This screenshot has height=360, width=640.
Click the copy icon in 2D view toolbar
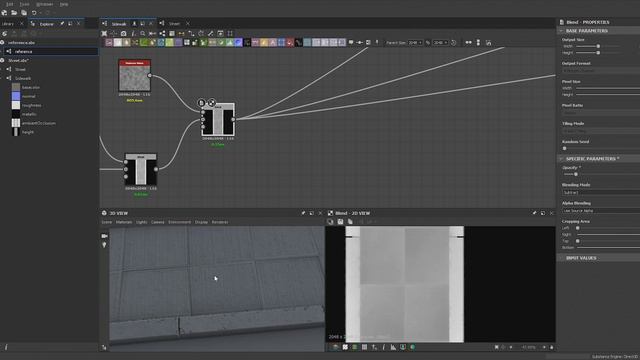pos(350,222)
